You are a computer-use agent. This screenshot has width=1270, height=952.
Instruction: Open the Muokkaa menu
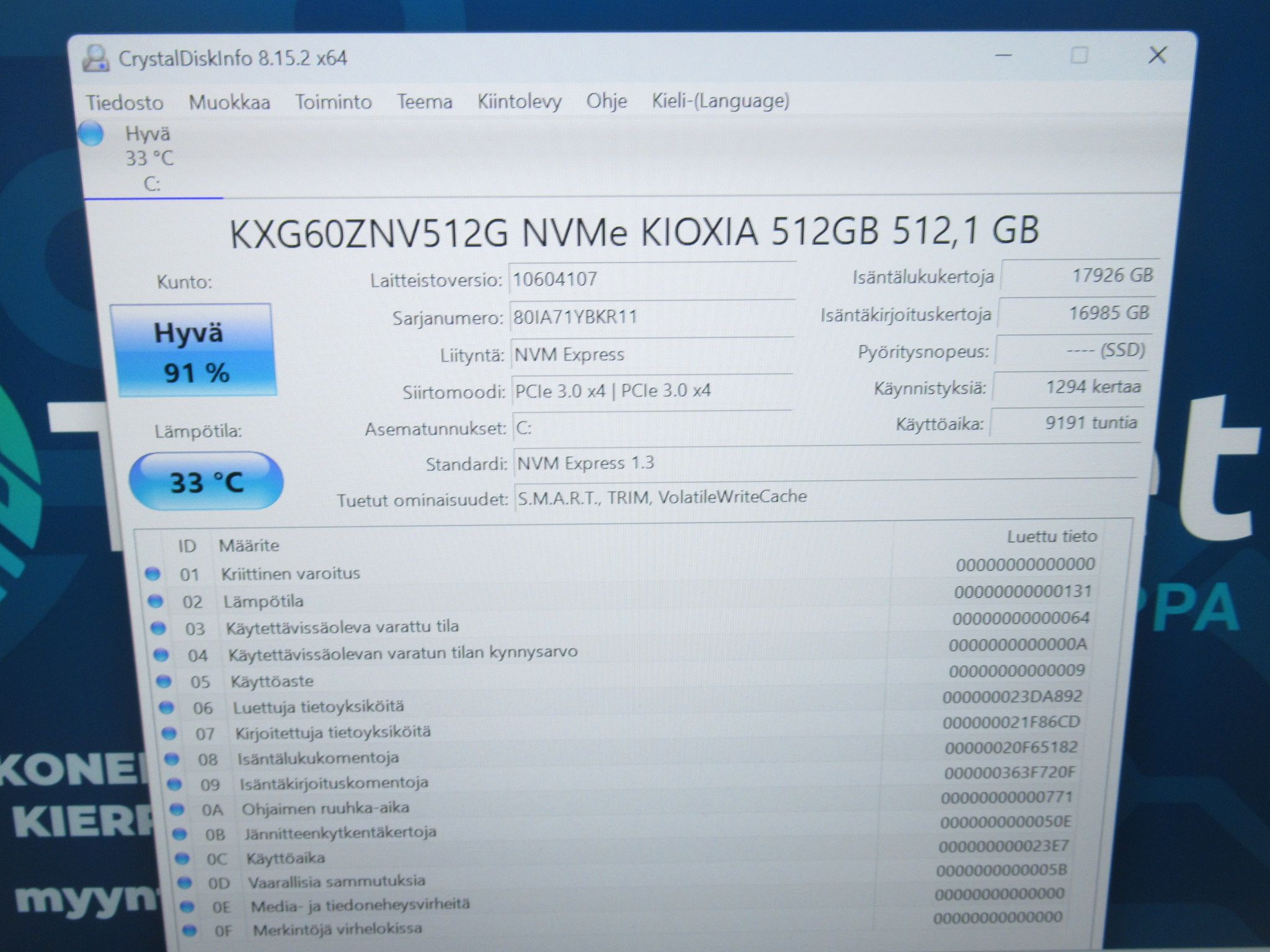(x=229, y=102)
